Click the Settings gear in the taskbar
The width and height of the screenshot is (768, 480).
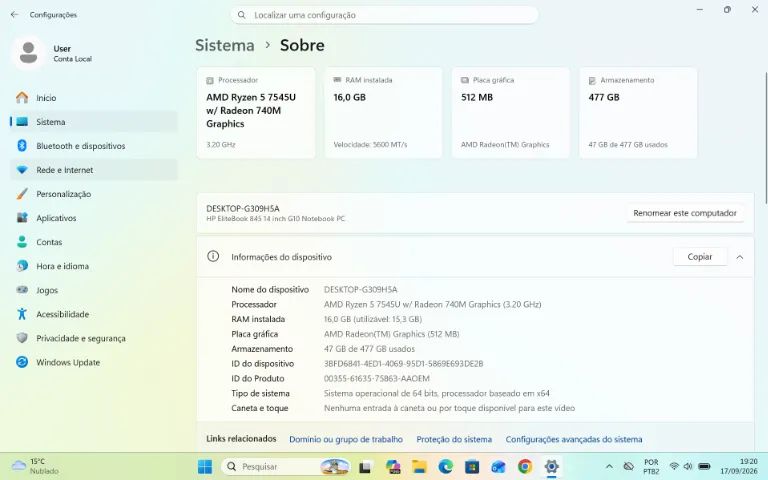tap(551, 467)
